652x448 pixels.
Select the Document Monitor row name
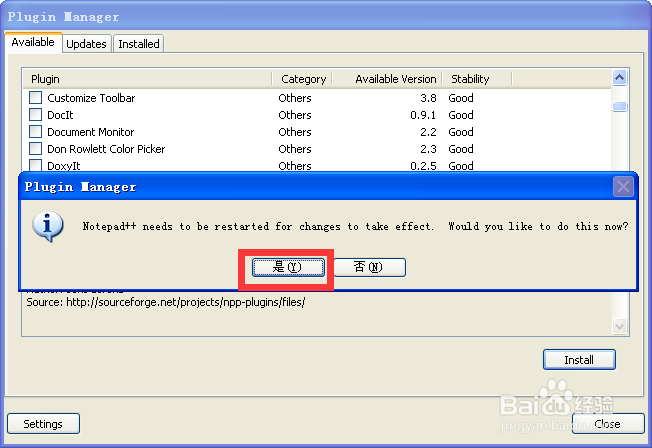click(x=91, y=132)
